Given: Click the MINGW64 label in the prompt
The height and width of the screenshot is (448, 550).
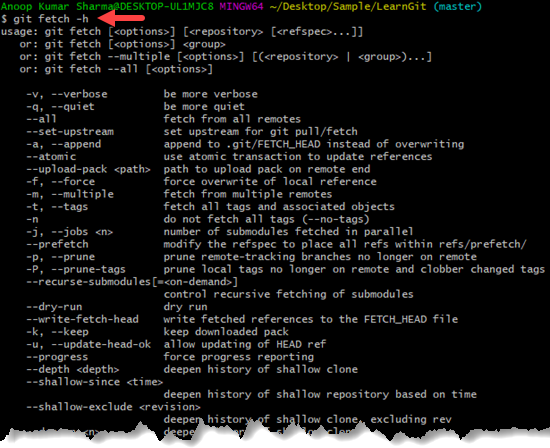Looking at the screenshot, I should tap(241, 6).
